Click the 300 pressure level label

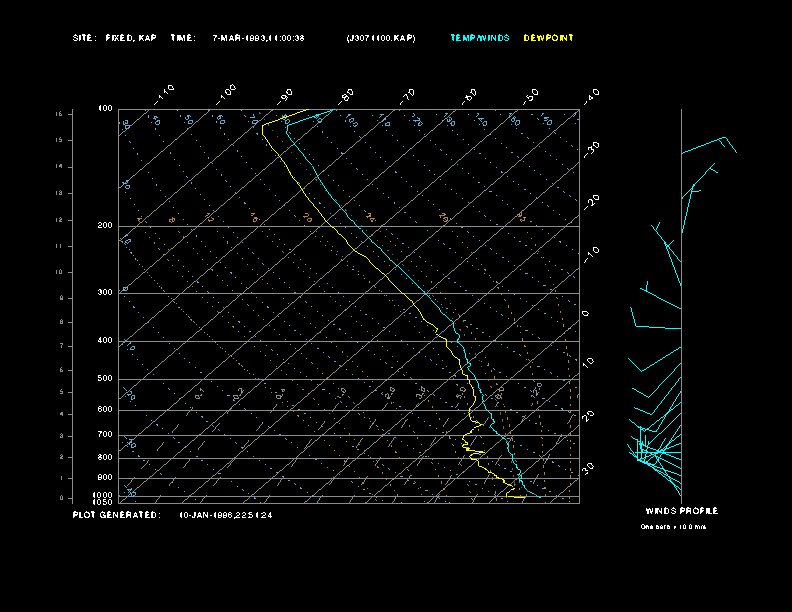coord(105,293)
